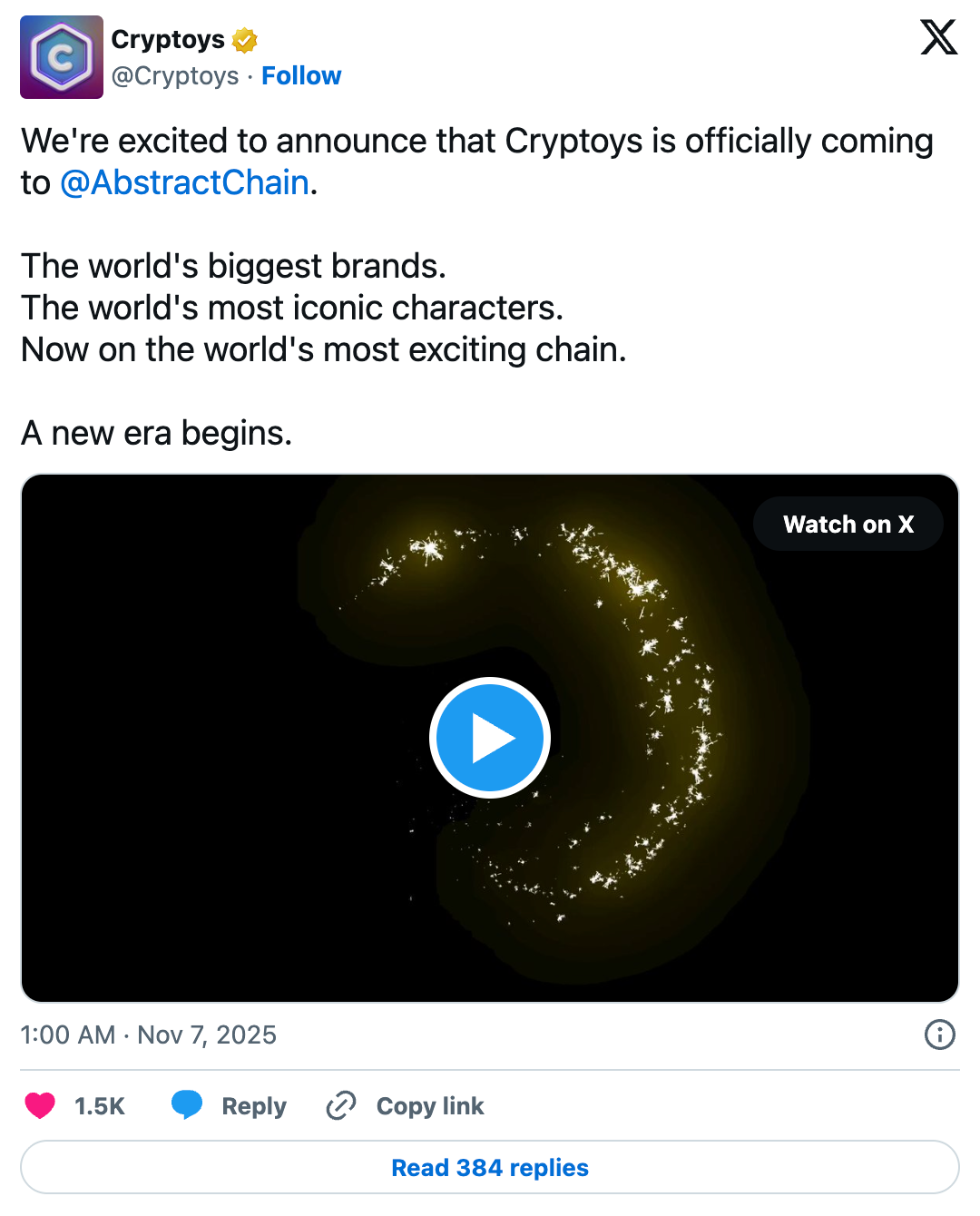Viewport: 980px width, 1216px height.
Task: Click the Cryptoys profile avatar
Action: click(x=62, y=57)
